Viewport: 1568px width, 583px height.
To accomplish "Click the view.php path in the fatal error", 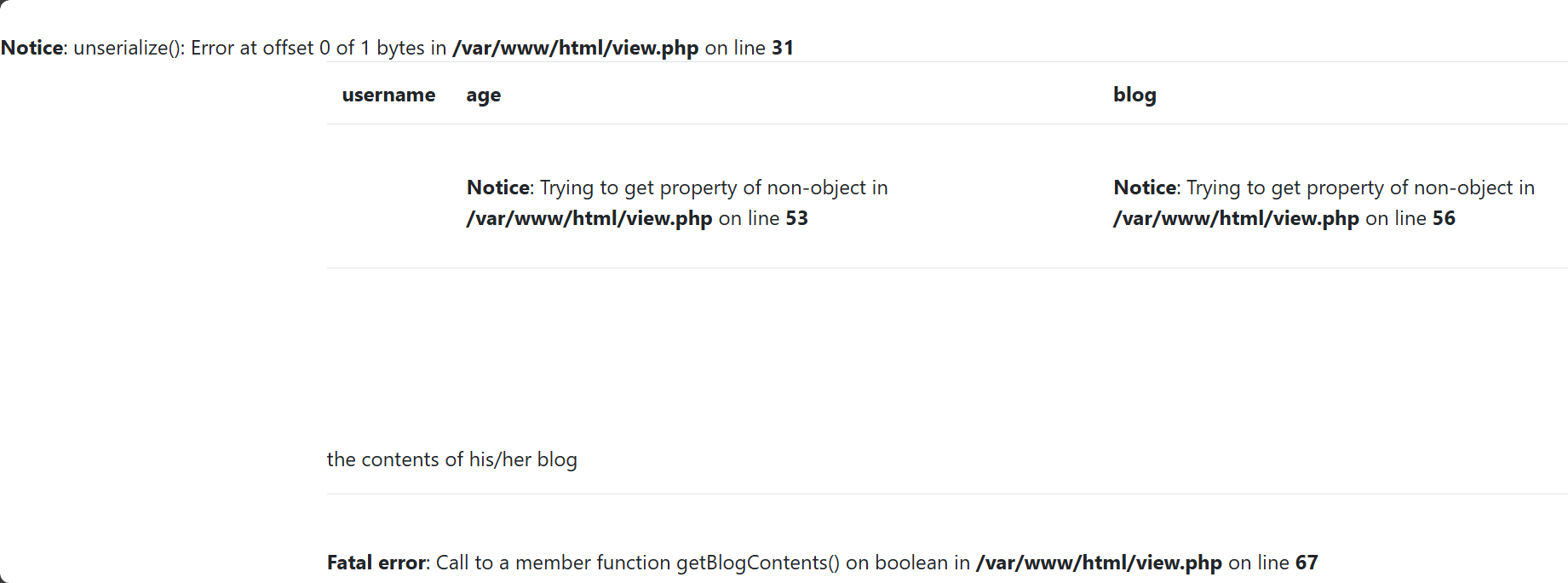I will 1099,563.
